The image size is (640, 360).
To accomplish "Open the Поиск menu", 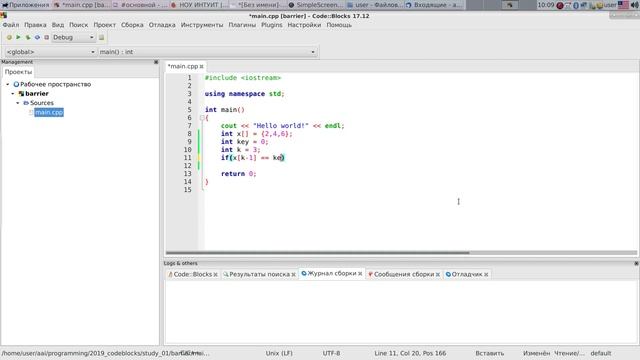I will coord(78,25).
